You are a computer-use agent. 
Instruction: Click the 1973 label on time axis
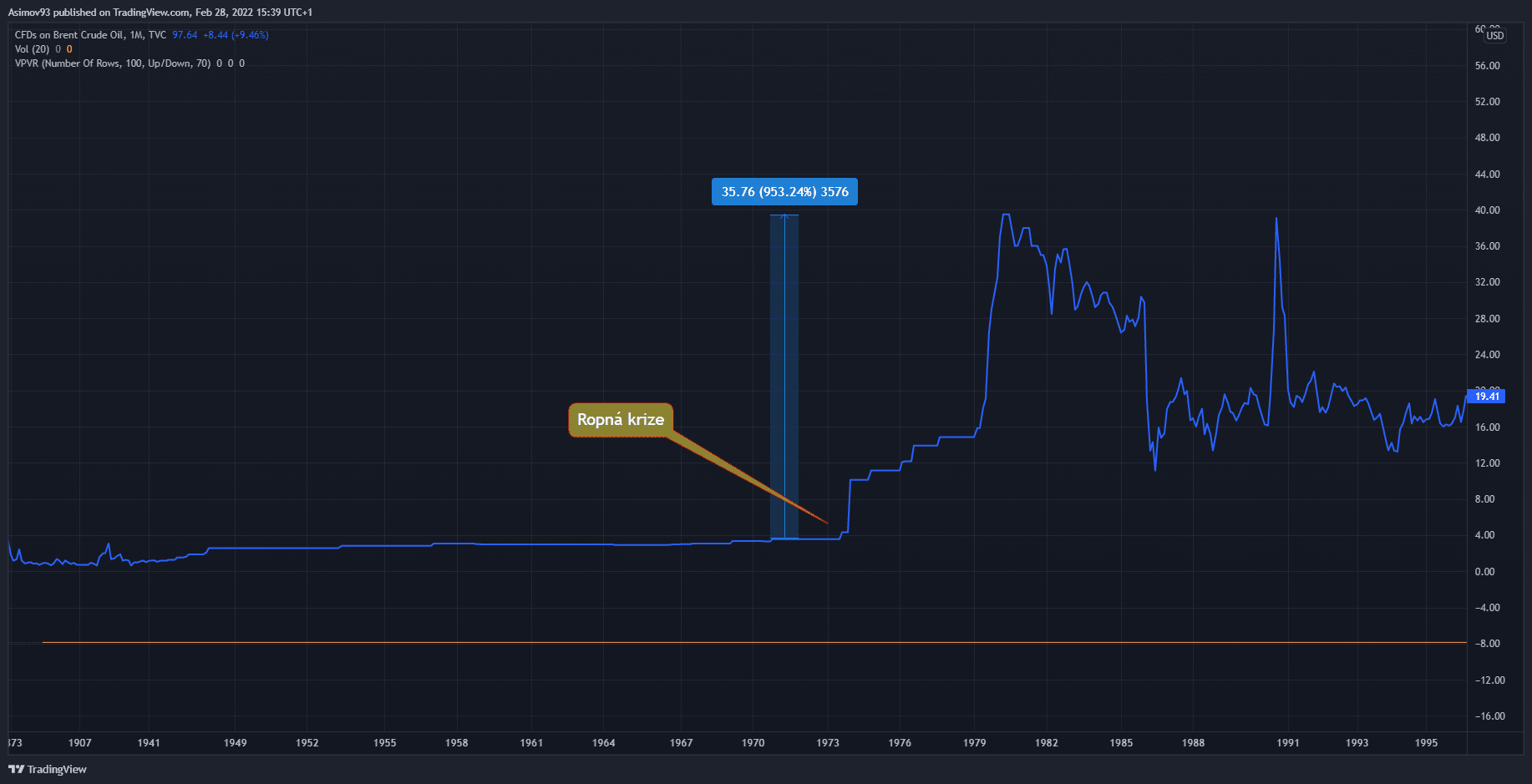pyautogui.click(x=828, y=742)
